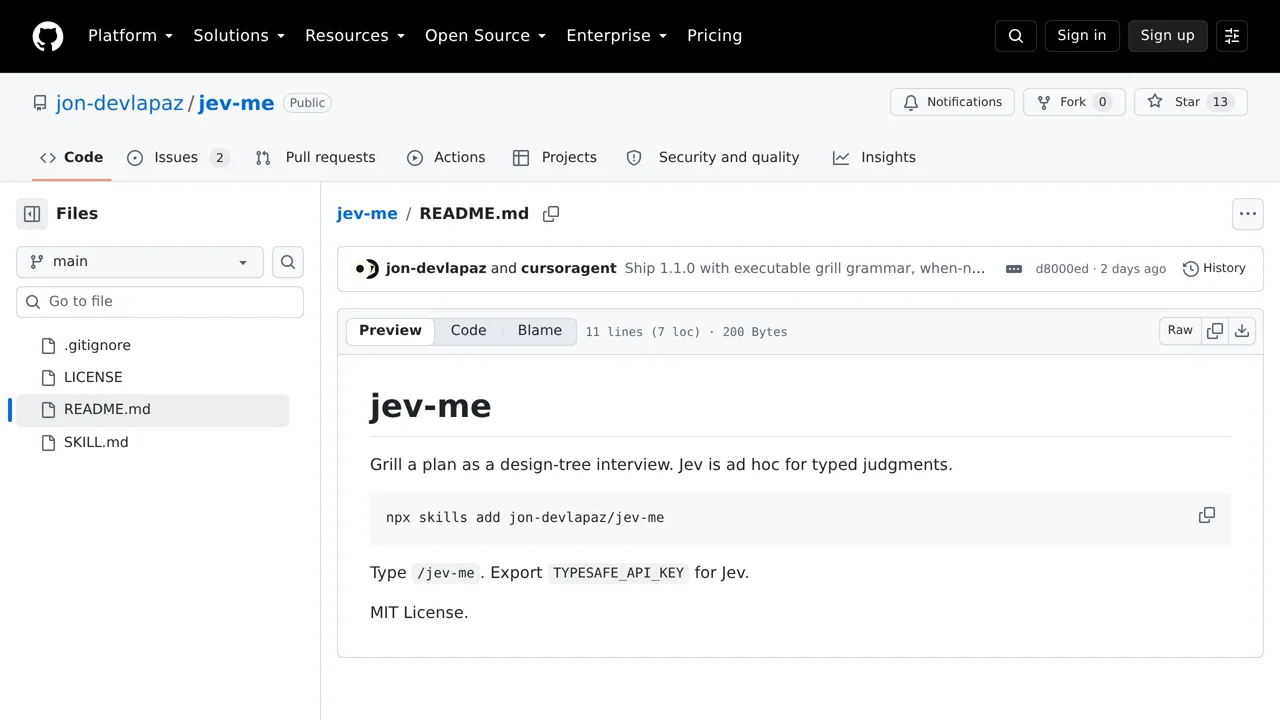Viewport: 1280px width, 720px height.
Task: Open SKILL.md in file tree
Action: tap(152, 442)
